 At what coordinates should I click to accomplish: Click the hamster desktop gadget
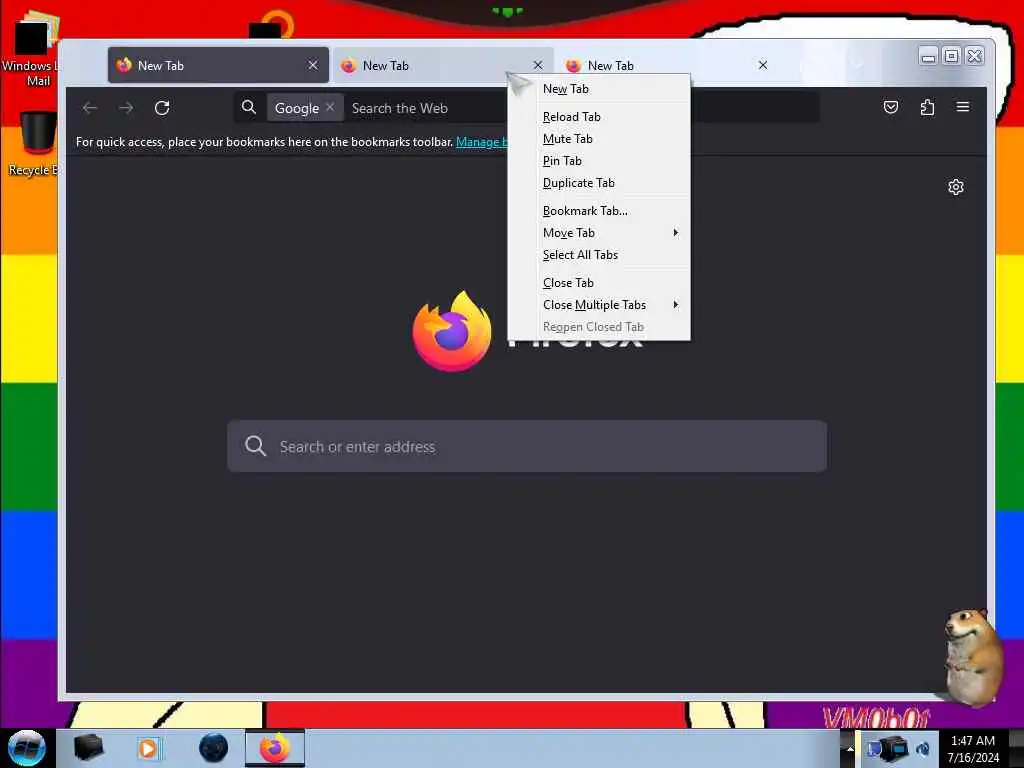pyautogui.click(x=973, y=657)
